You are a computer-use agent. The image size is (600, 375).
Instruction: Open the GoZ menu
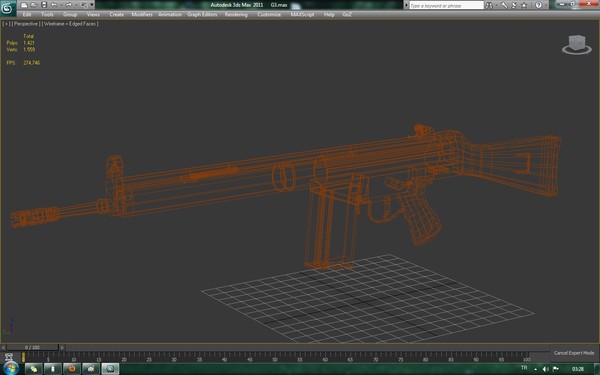tap(347, 15)
